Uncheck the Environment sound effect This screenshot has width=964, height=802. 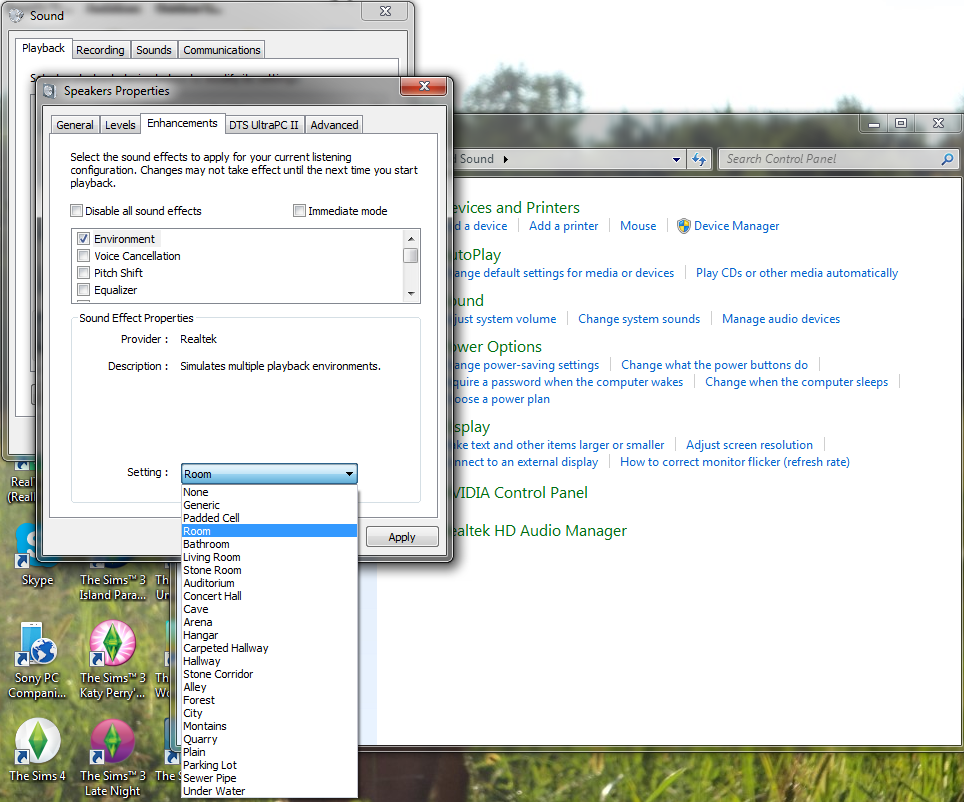click(x=84, y=239)
